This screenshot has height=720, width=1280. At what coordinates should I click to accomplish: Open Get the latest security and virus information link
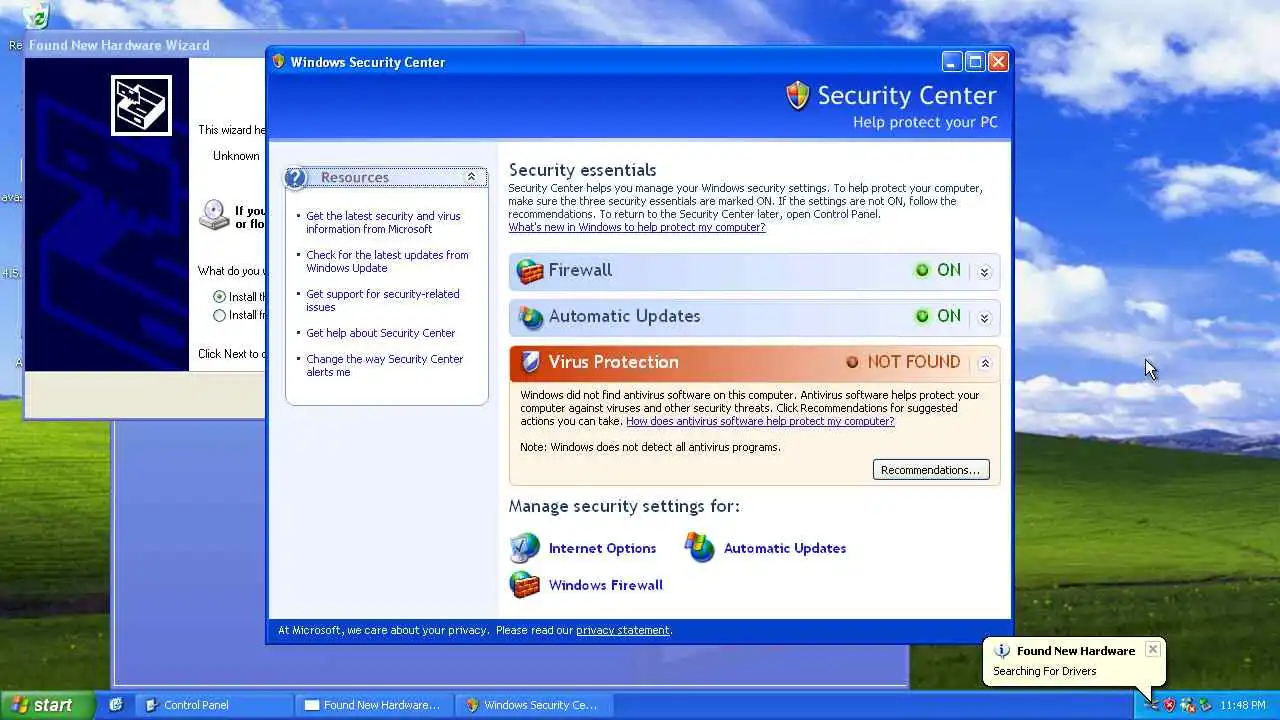click(x=383, y=222)
